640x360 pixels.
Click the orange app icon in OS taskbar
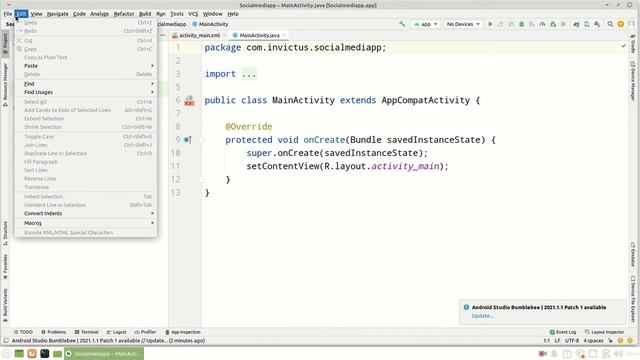click(32, 353)
